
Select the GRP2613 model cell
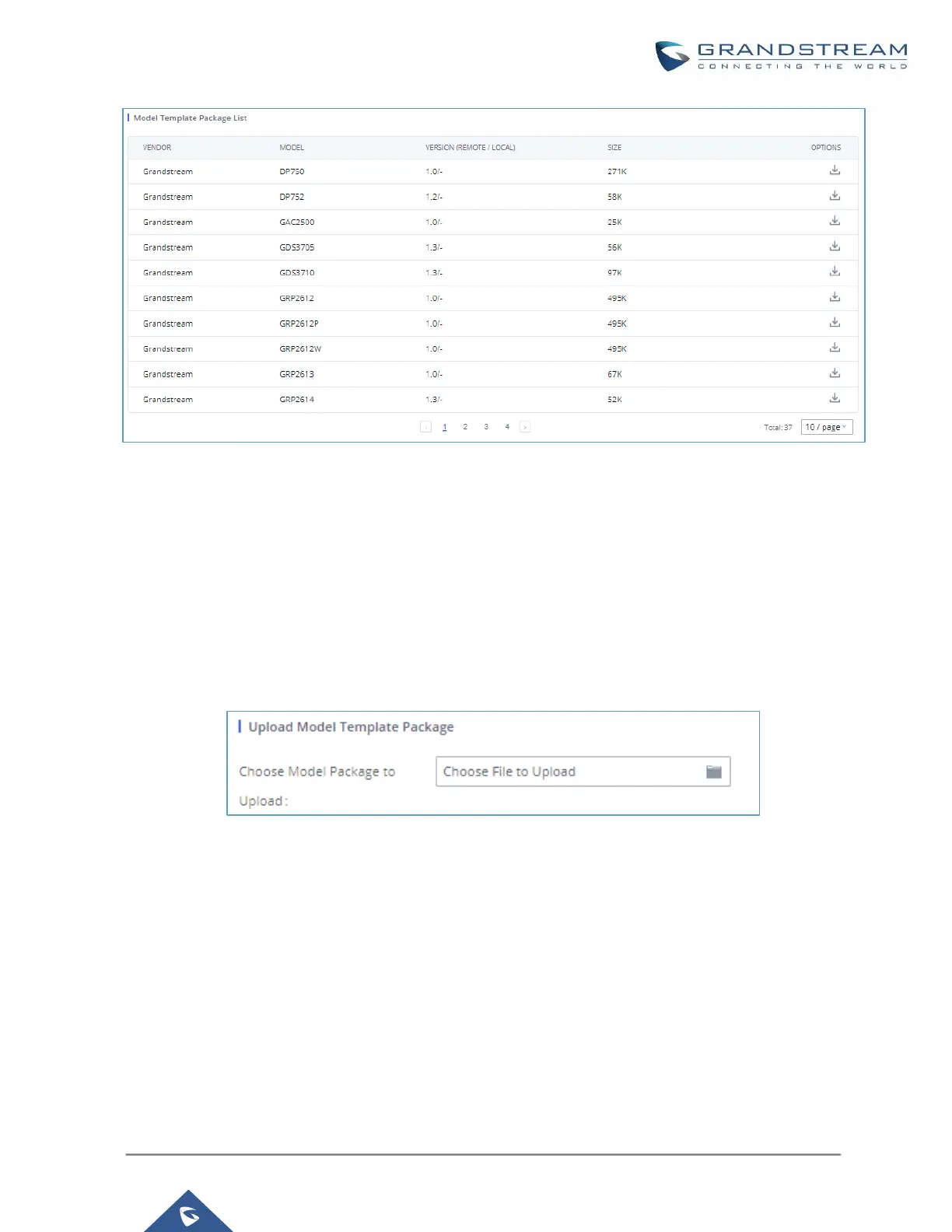coord(297,374)
